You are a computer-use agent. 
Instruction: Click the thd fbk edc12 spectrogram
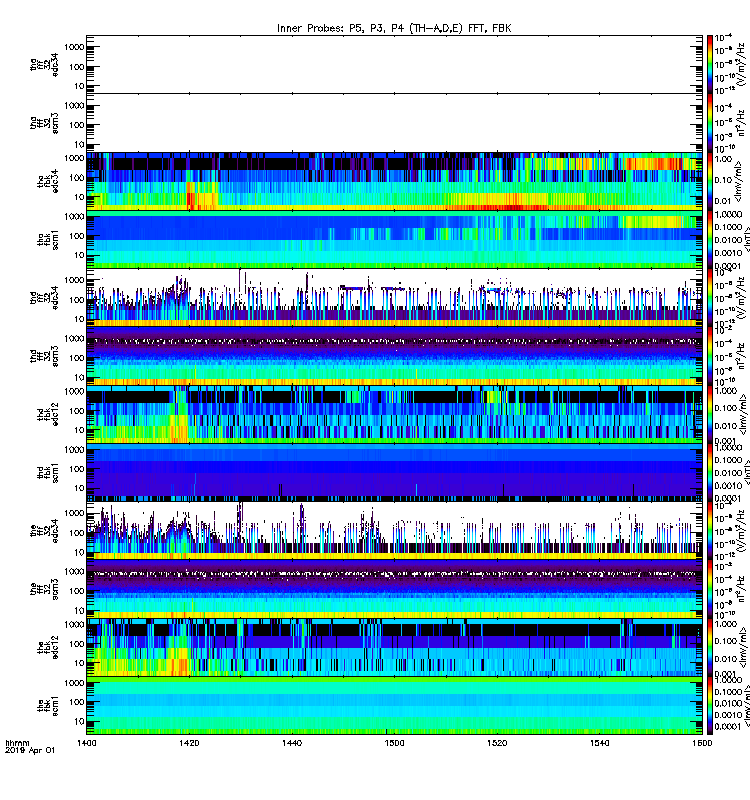394,415
